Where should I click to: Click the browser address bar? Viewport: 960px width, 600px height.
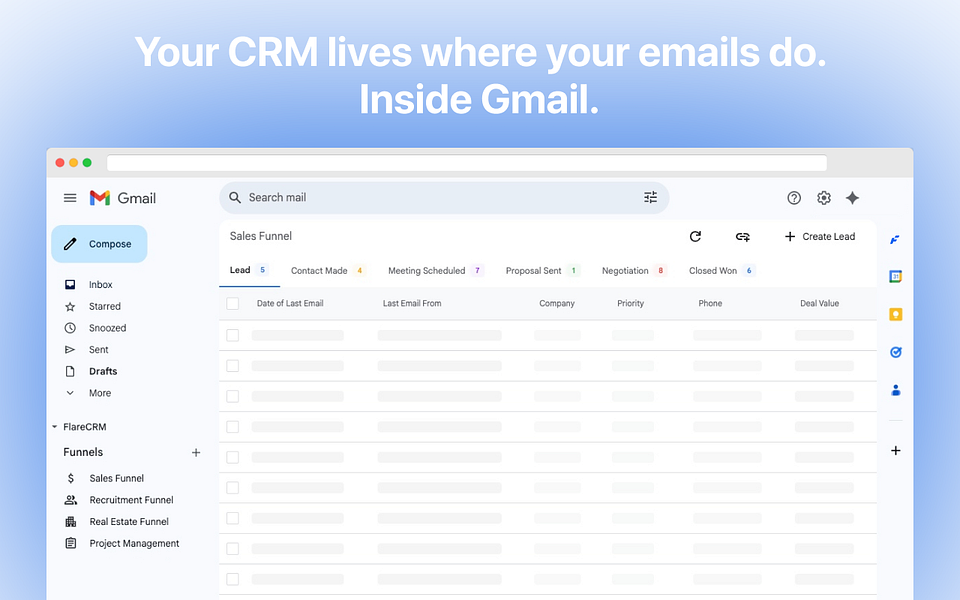coord(467,163)
